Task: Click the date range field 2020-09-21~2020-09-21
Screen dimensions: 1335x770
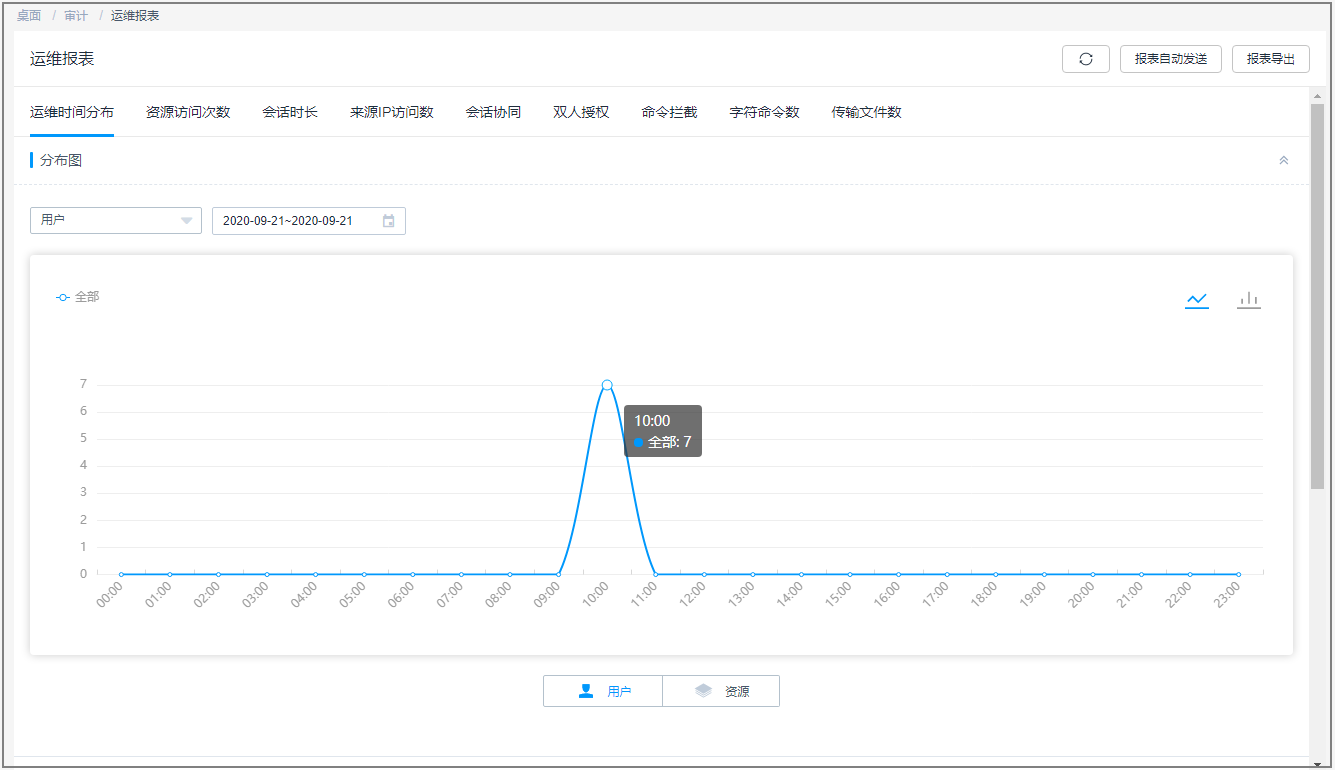Action: tap(309, 221)
